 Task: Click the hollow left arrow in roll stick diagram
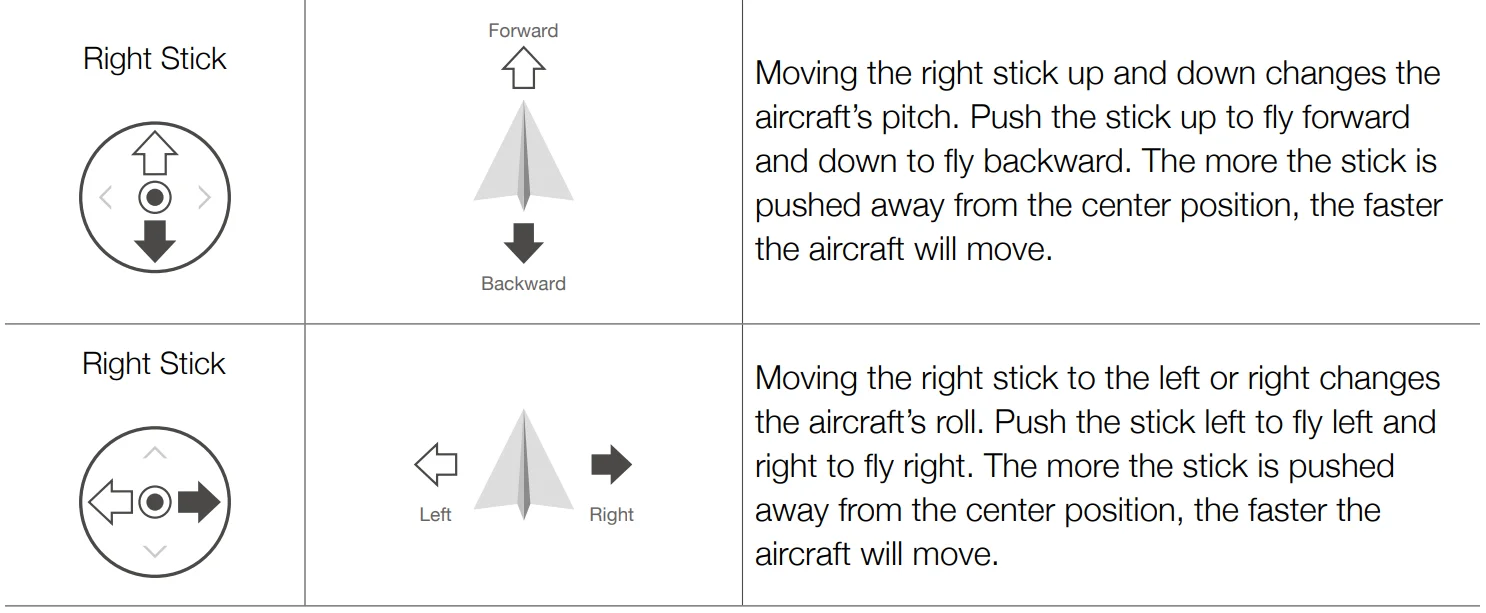pyautogui.click(x=110, y=502)
